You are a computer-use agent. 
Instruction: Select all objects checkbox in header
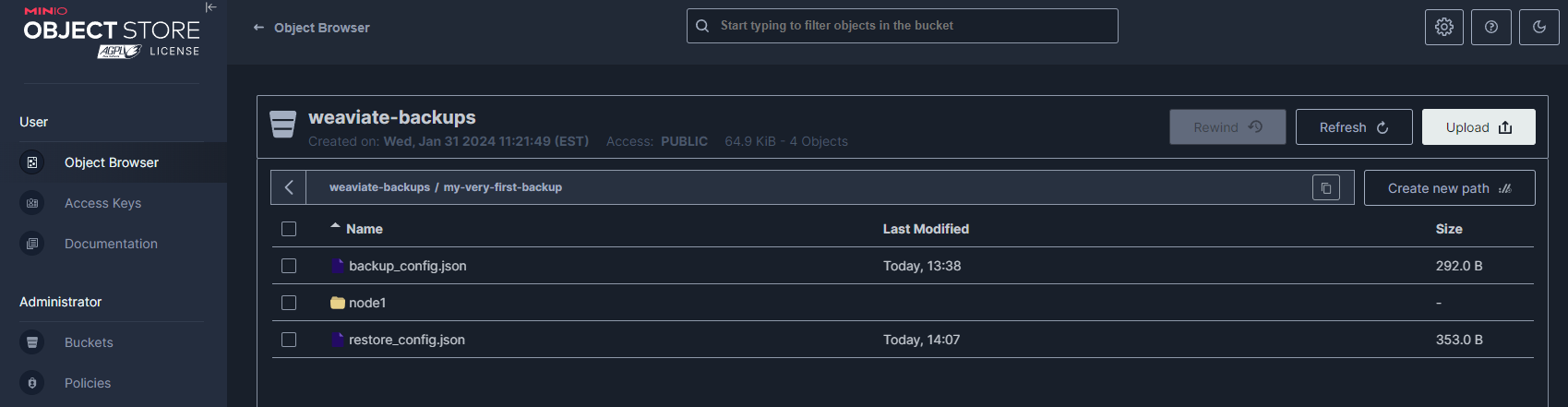(x=289, y=229)
